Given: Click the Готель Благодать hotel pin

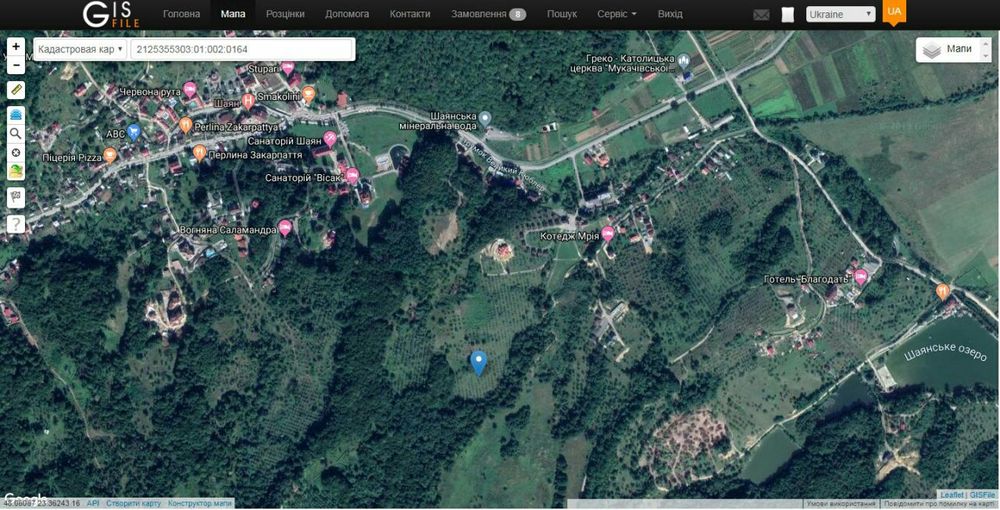Looking at the screenshot, I should click(860, 277).
